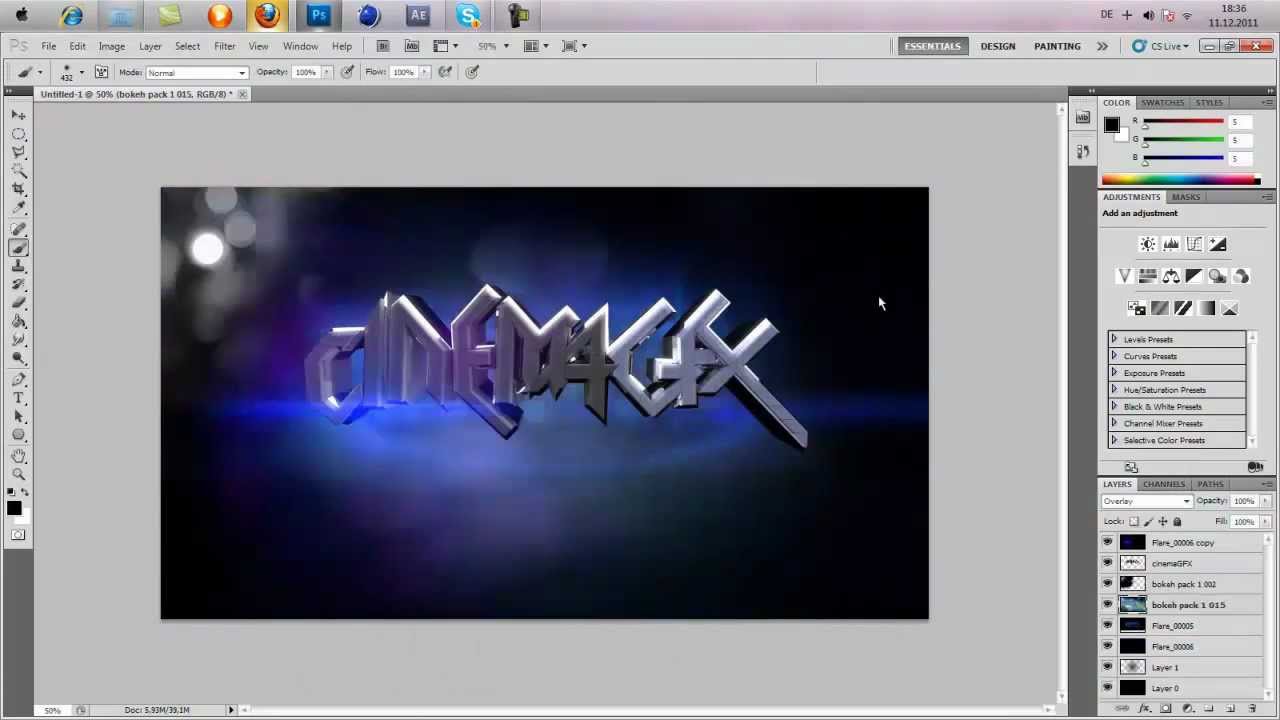Select the Paint Bucket tool
1280x720 pixels.
pos(19,323)
